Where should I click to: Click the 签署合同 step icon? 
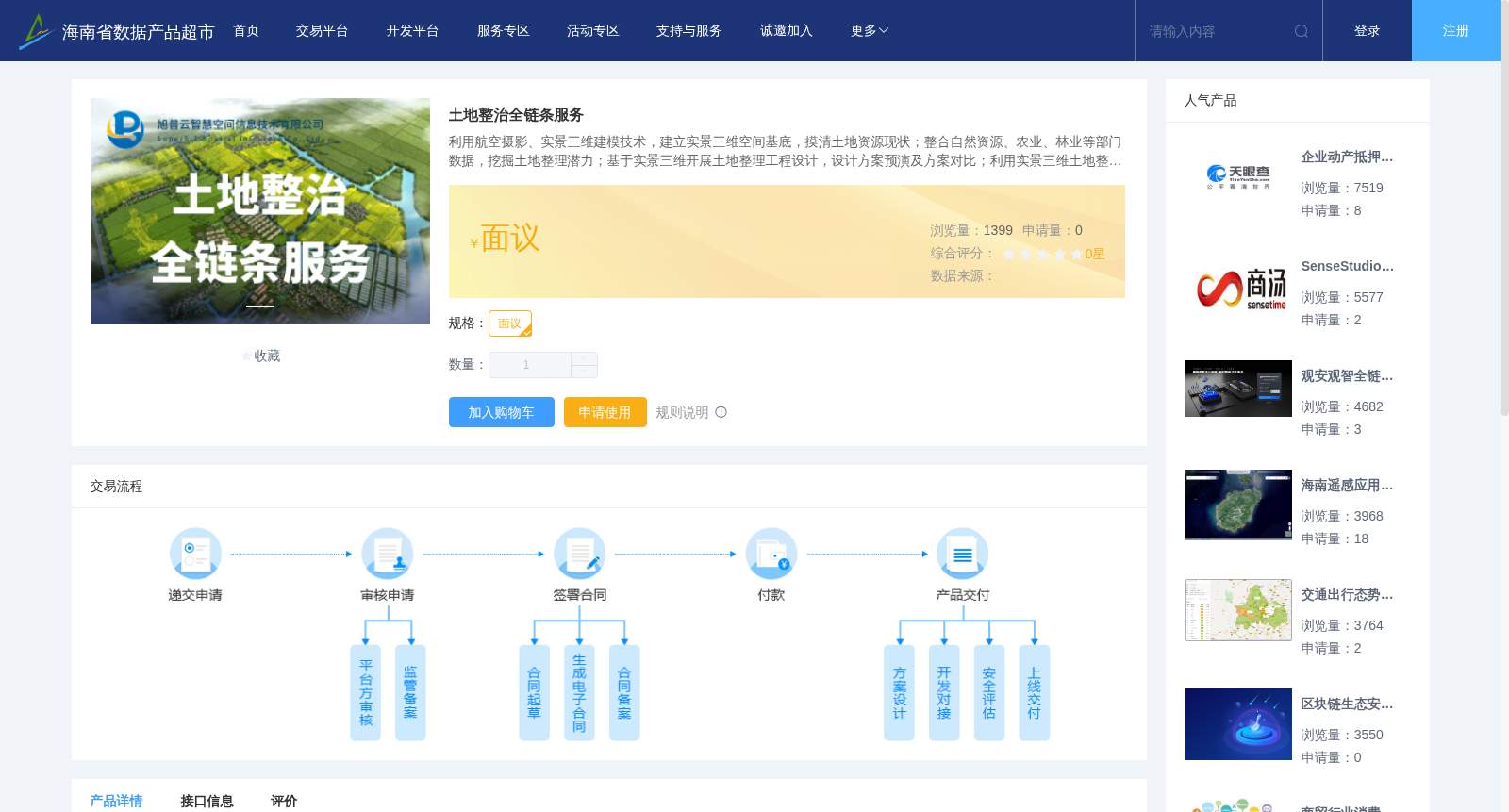[579, 554]
